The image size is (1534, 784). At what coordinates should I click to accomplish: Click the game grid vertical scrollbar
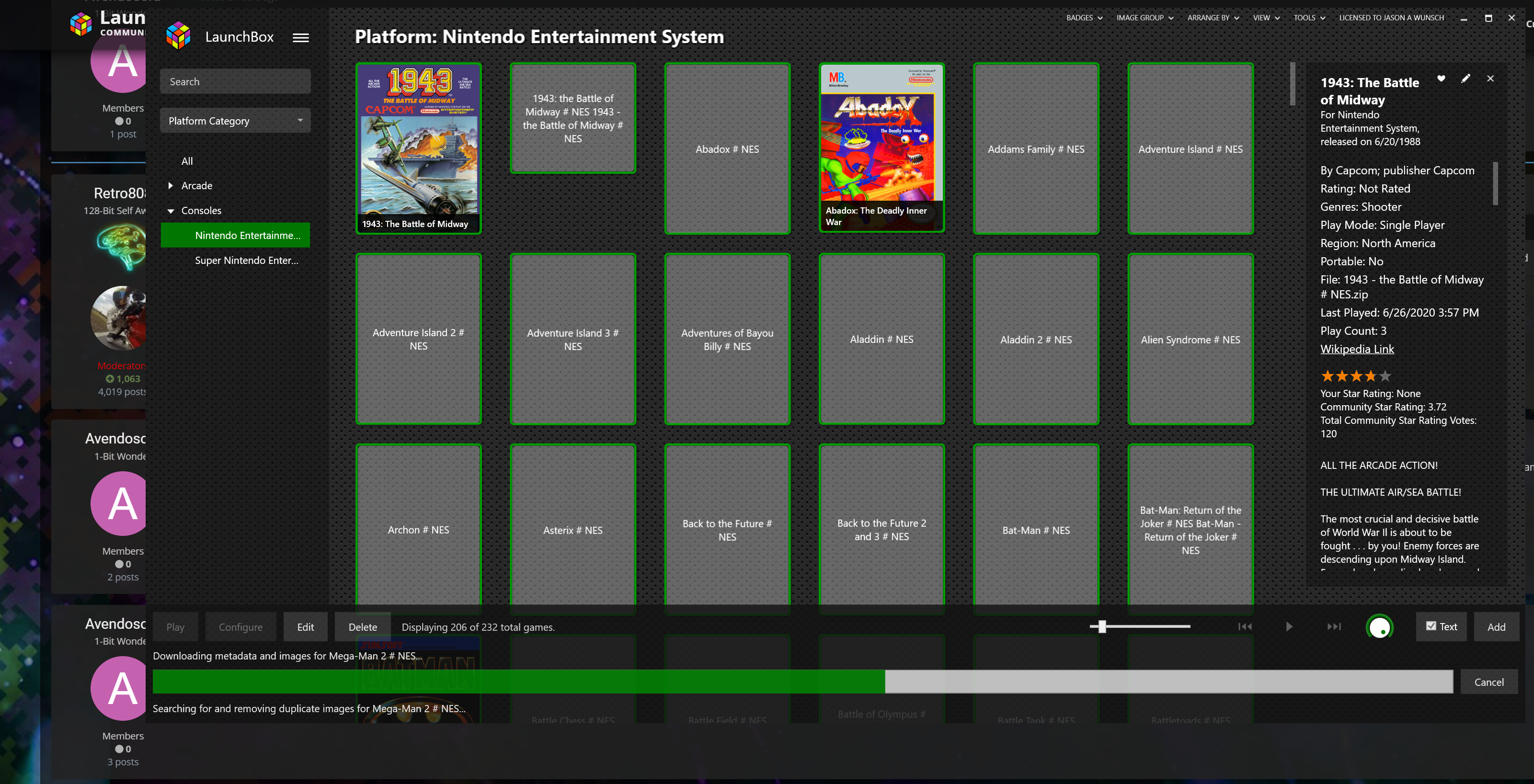[x=1292, y=84]
